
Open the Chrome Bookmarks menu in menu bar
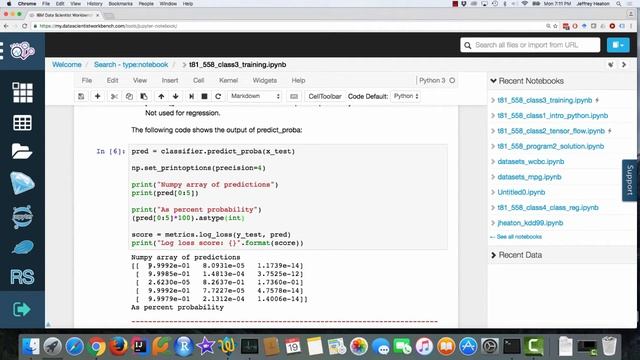120,4
